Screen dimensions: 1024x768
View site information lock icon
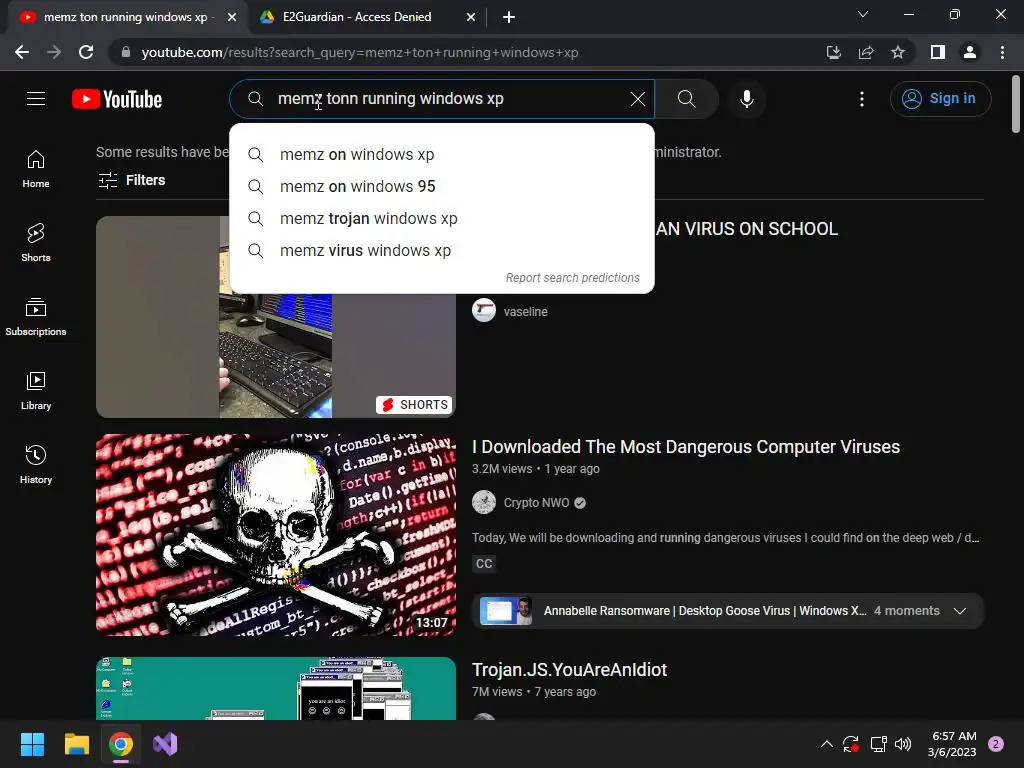click(x=126, y=52)
